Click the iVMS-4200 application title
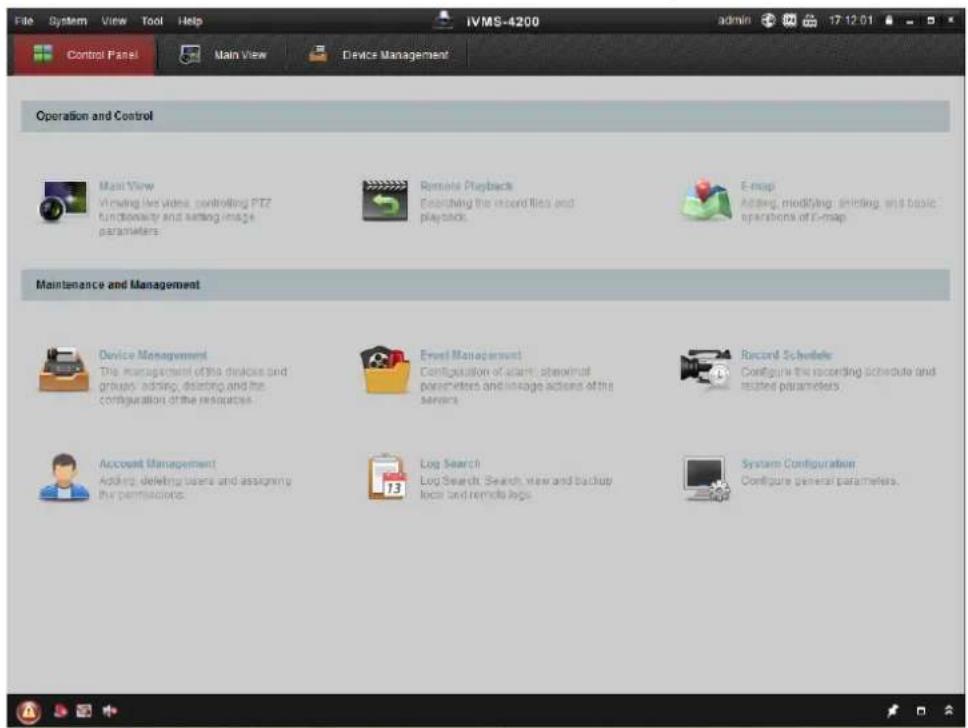Viewport: 968px width, 728px height. tap(503, 22)
